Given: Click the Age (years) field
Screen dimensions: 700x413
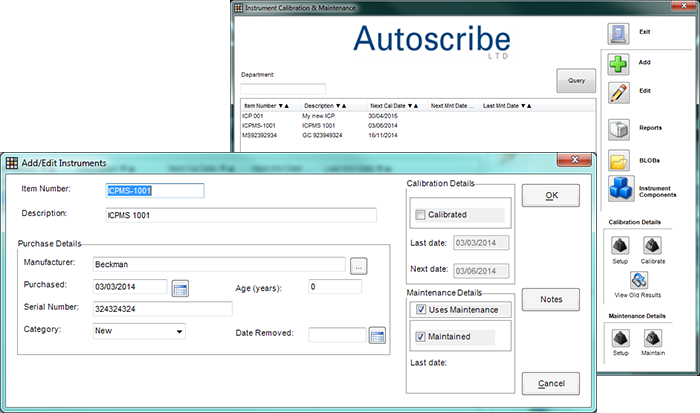Looking at the screenshot, I should 335,287.
